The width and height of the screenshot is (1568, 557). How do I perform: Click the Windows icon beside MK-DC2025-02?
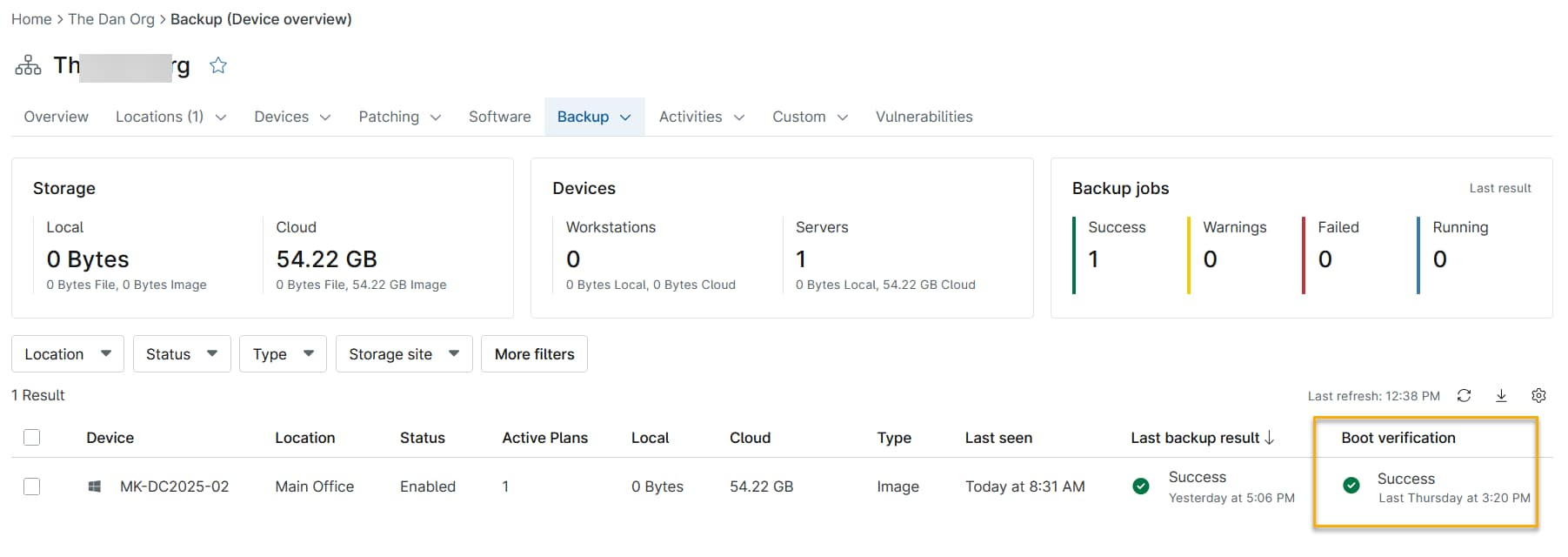coord(95,487)
